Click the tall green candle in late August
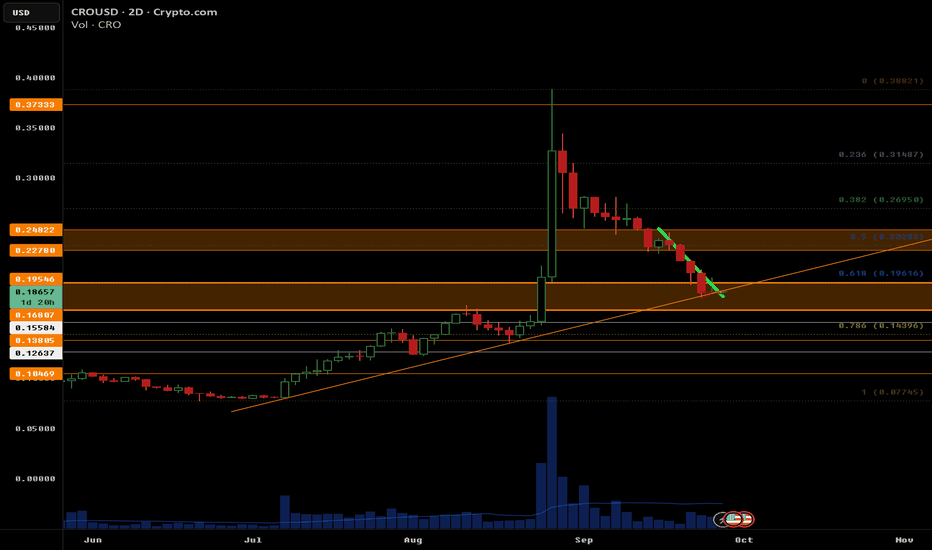The height and width of the screenshot is (550, 932). coord(552,210)
